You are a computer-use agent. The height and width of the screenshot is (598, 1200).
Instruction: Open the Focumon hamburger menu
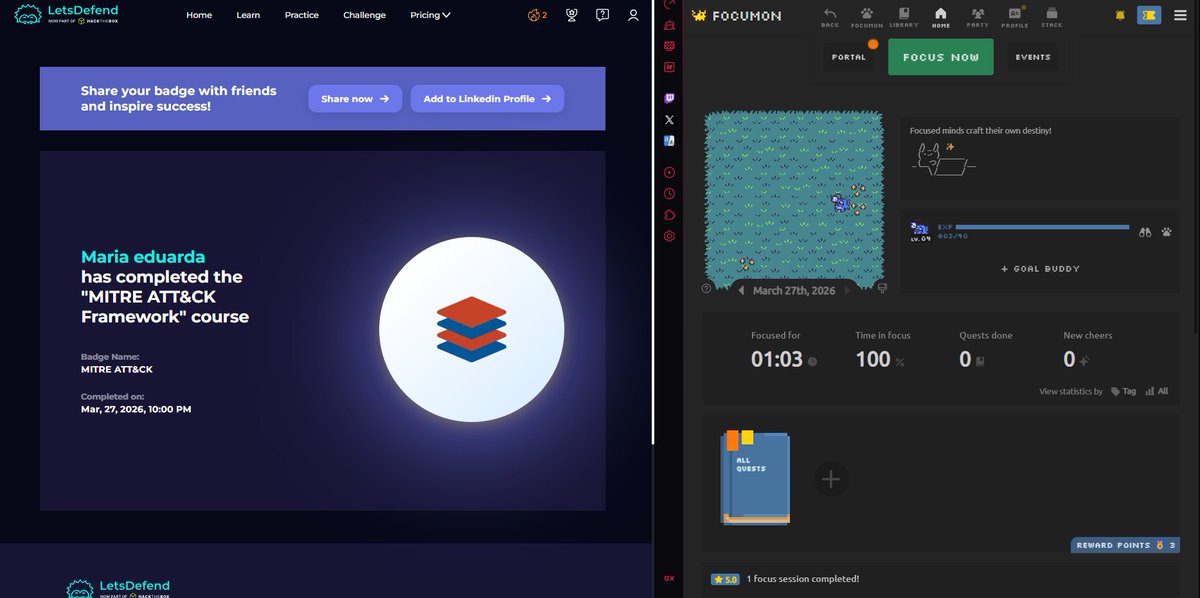[x=1181, y=15]
